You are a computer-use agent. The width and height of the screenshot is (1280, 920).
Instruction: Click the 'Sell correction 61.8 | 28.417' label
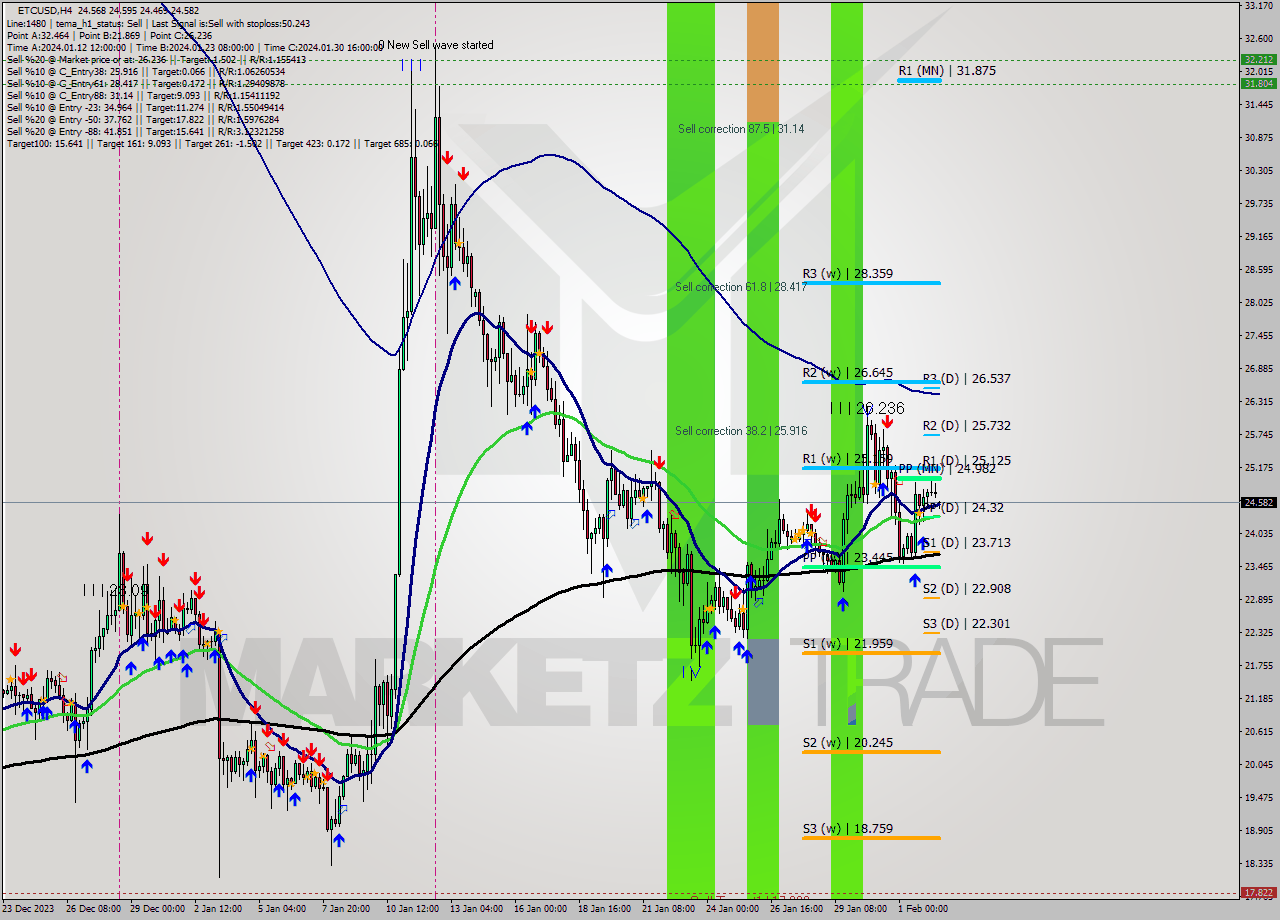(x=740, y=287)
